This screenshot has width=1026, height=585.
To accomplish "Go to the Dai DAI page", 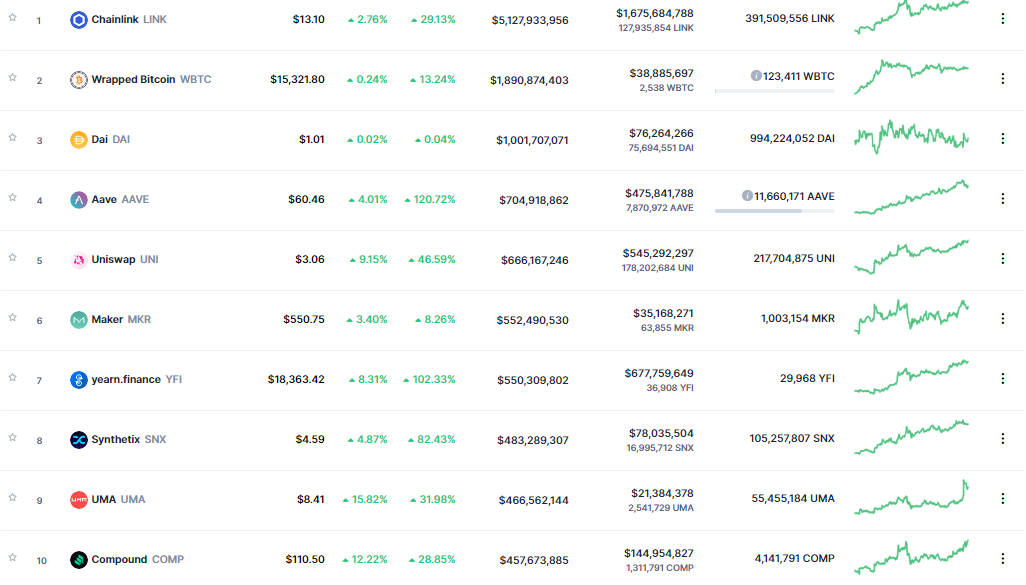I will 111,139.
